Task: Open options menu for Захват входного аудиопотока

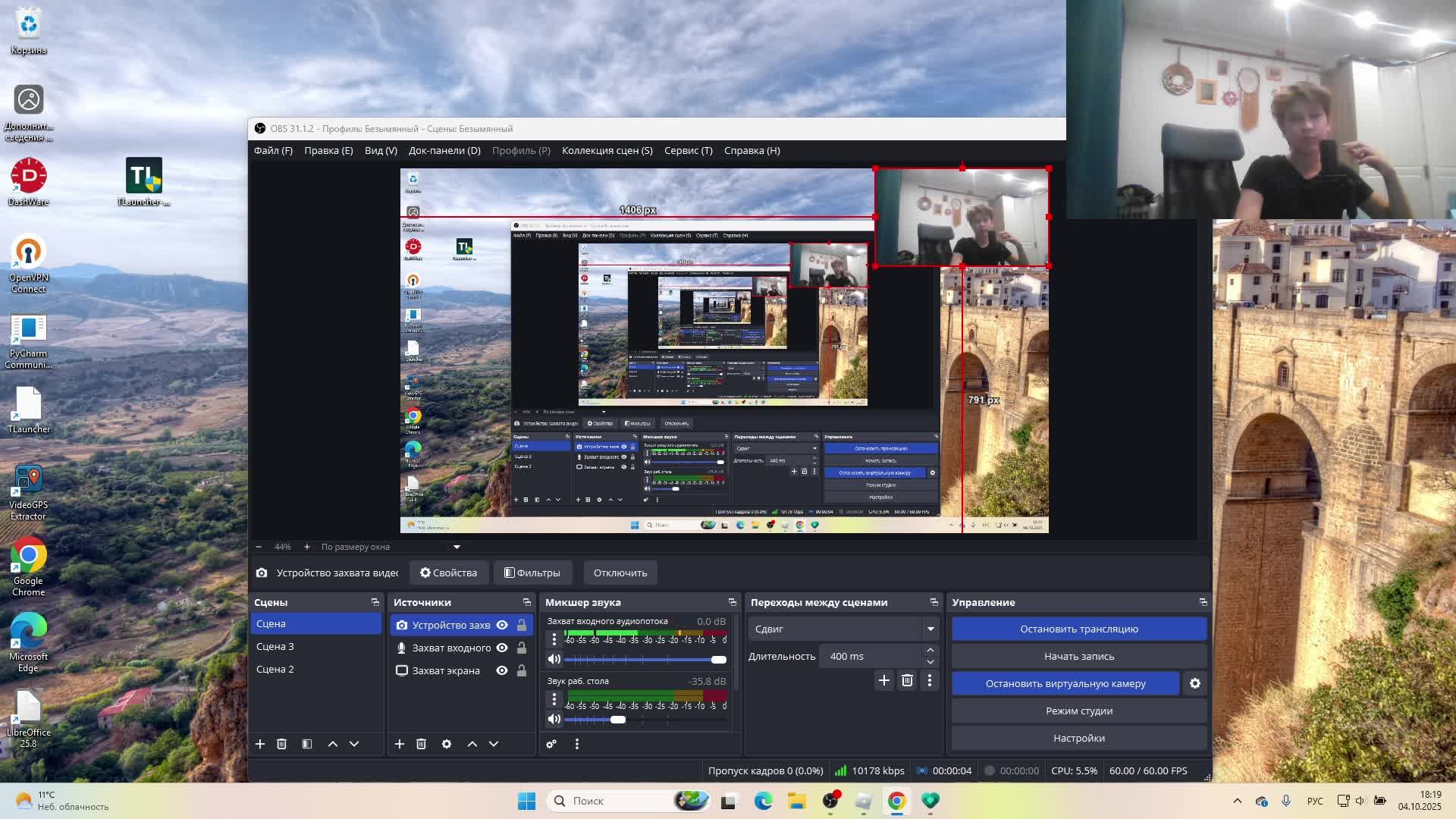Action: pyautogui.click(x=554, y=639)
